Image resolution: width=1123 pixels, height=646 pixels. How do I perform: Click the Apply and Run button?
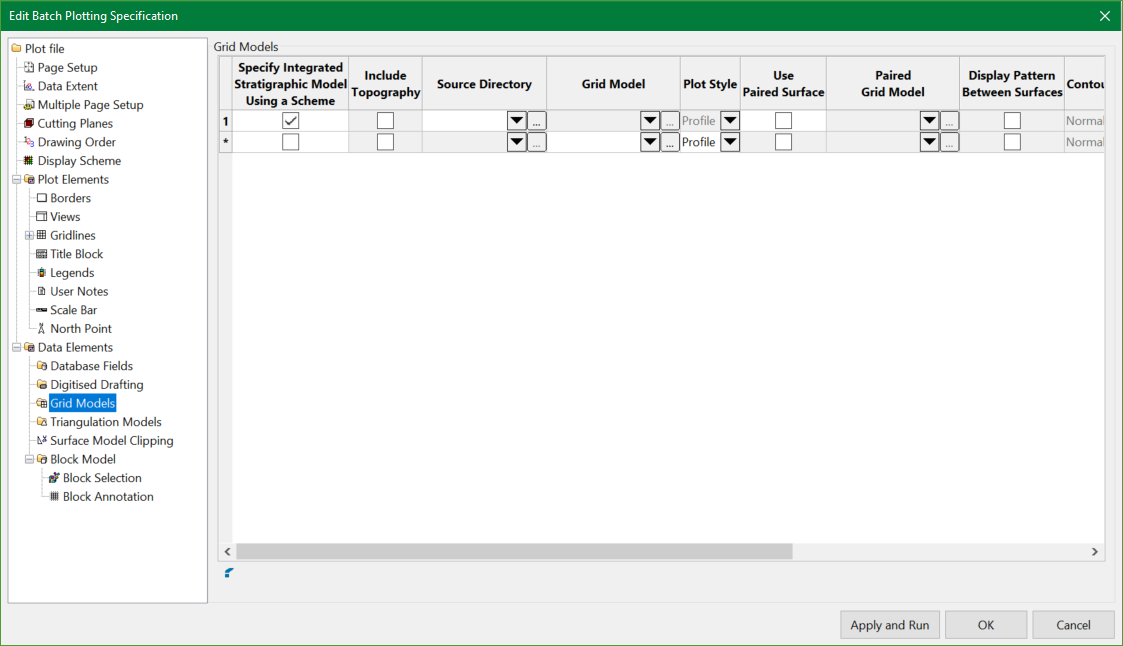coord(890,625)
